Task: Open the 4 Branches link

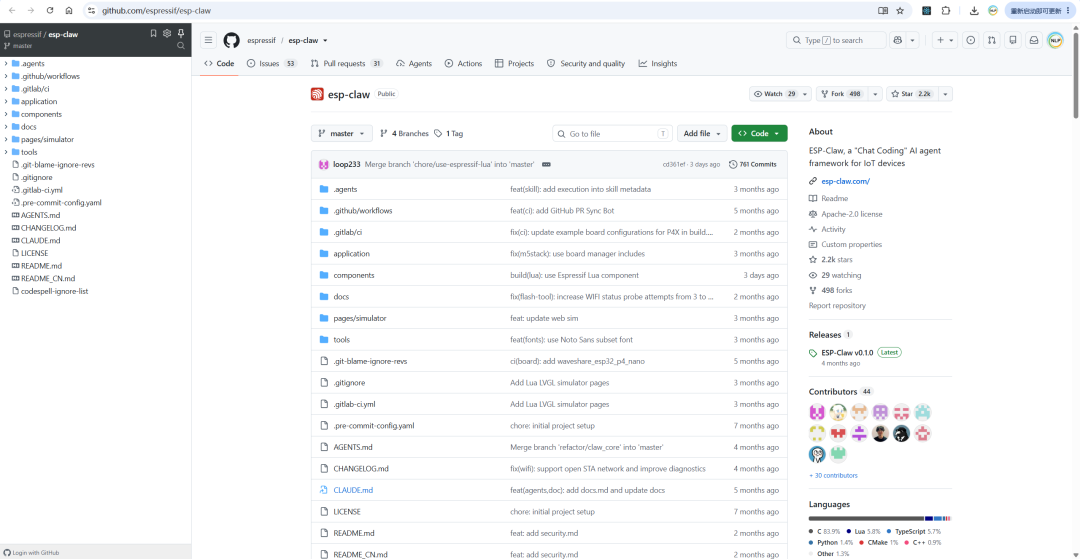Action: [x=404, y=134]
